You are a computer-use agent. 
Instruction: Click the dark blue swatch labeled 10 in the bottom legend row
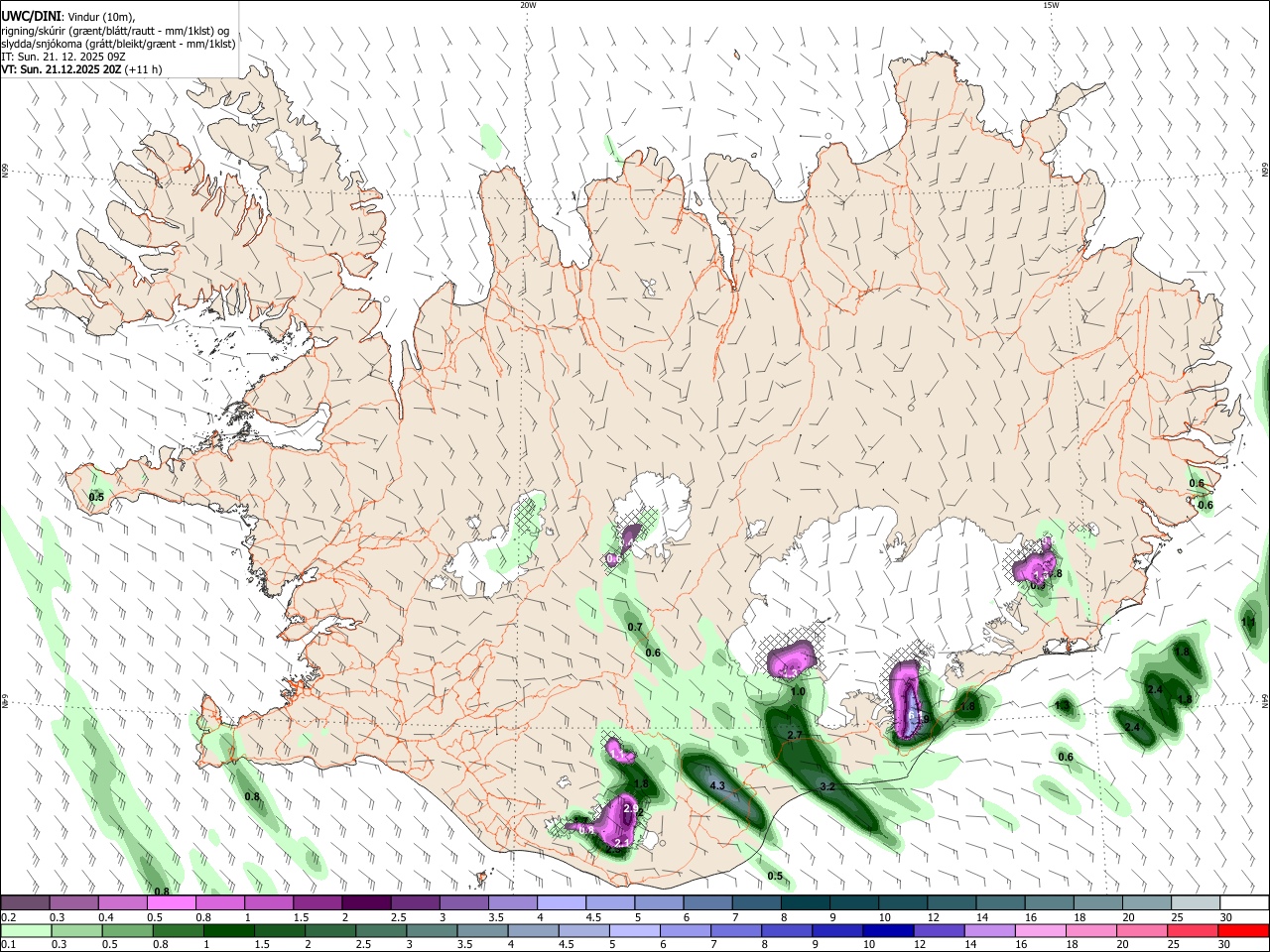(x=887, y=930)
